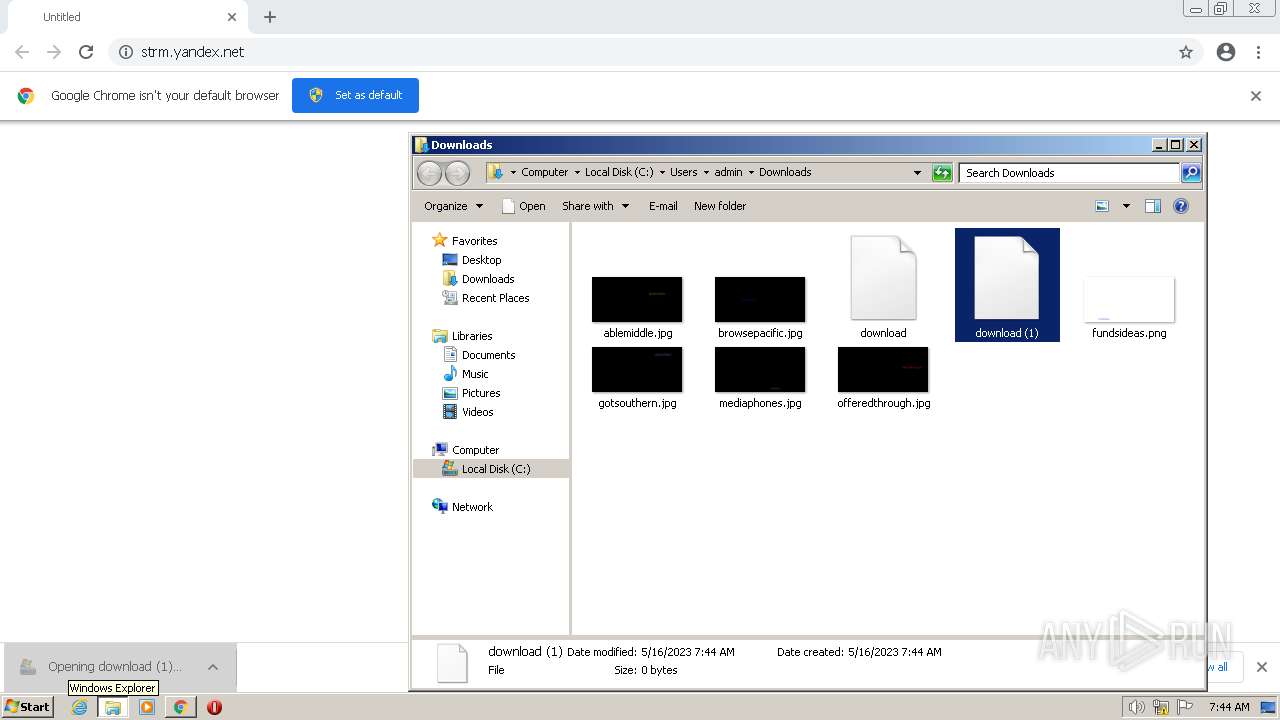Screen dimensions: 1280x720
Task: Open Windows Media Player from the taskbar
Action: 147,707
